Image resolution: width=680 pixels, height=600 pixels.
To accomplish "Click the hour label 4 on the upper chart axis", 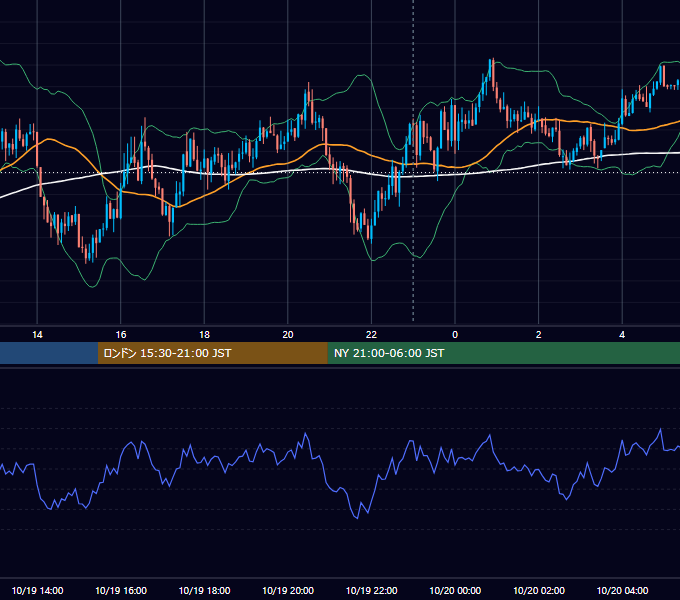I will (x=622, y=335).
